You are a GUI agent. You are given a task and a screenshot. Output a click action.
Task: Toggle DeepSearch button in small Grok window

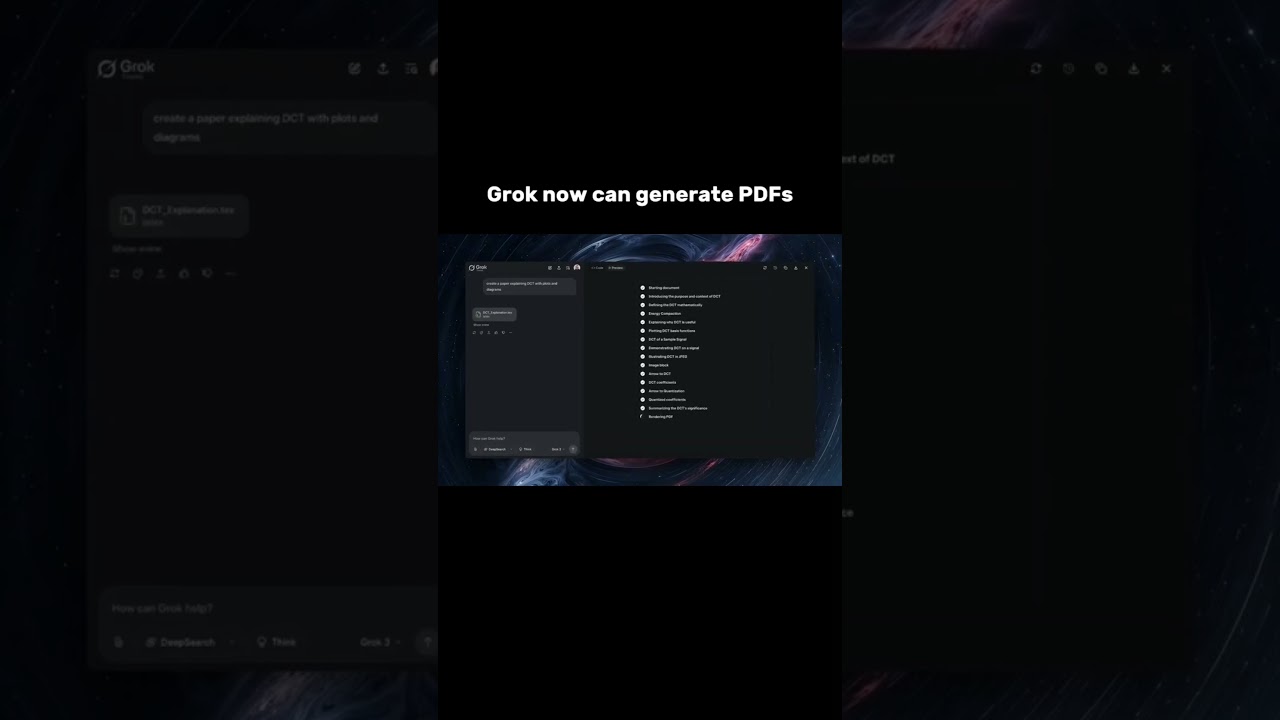click(495, 449)
